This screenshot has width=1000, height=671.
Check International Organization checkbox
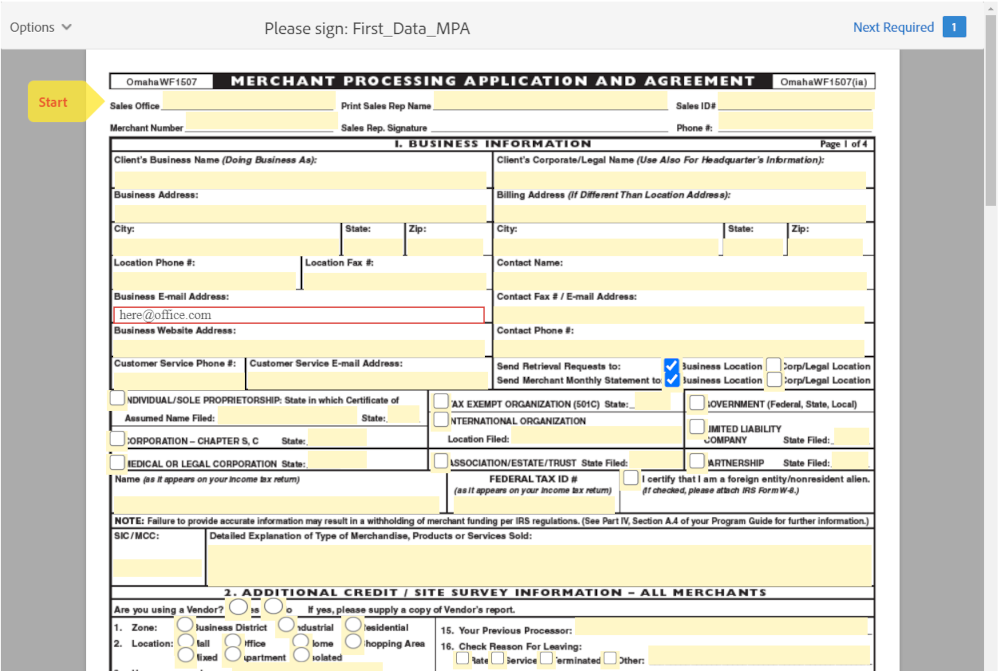[x=441, y=419]
